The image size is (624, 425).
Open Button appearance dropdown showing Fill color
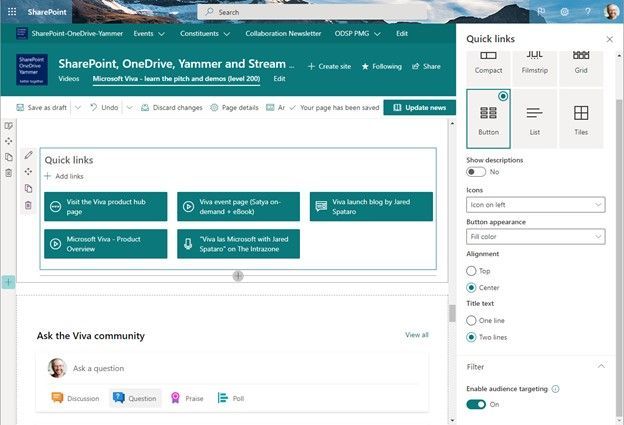(x=536, y=236)
